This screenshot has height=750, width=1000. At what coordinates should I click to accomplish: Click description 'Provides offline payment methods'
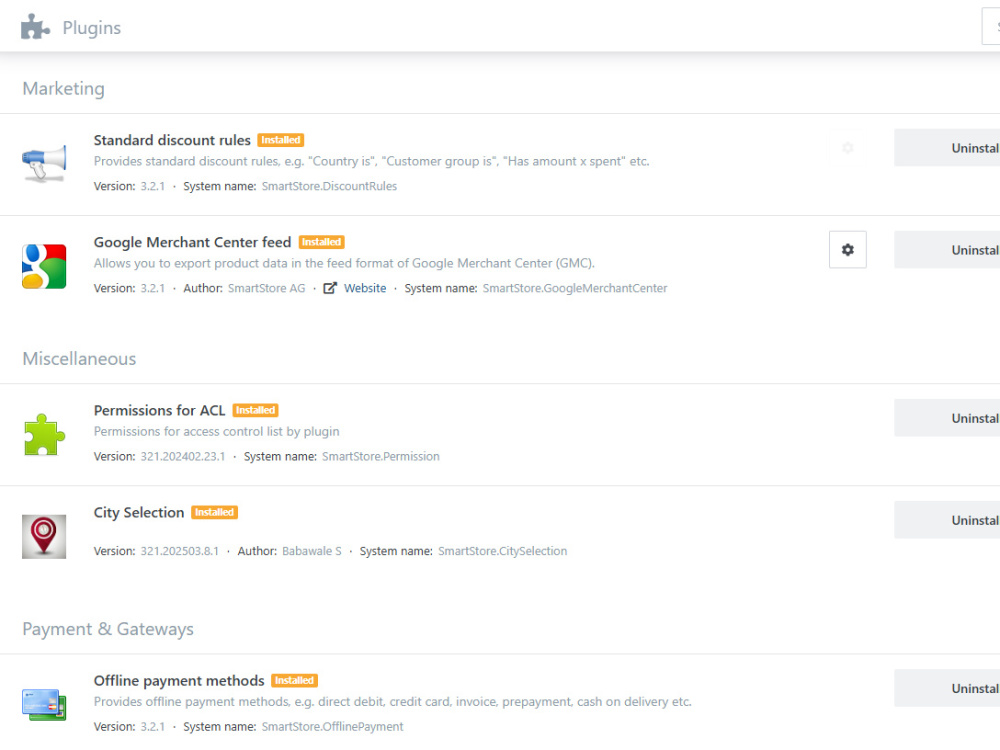(393, 702)
